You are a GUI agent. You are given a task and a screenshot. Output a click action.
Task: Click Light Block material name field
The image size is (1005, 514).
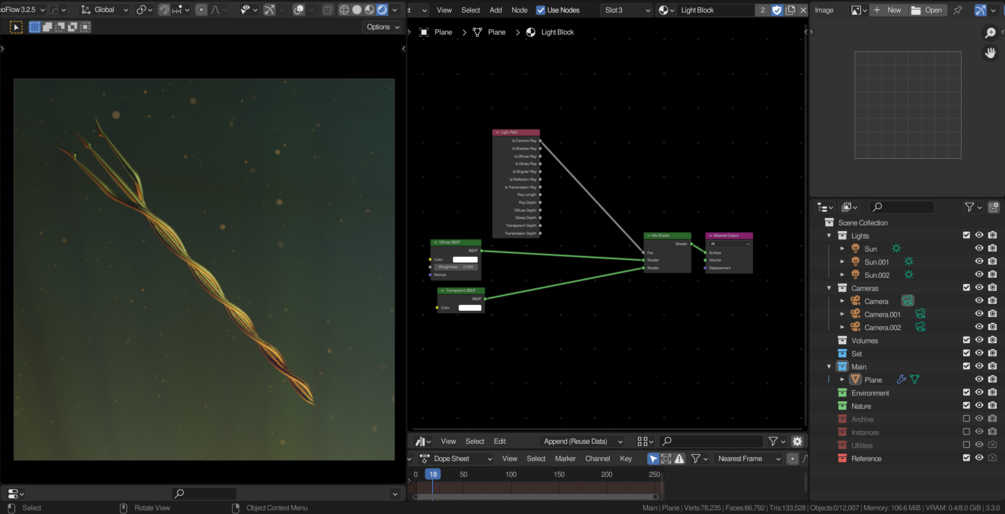[716, 10]
